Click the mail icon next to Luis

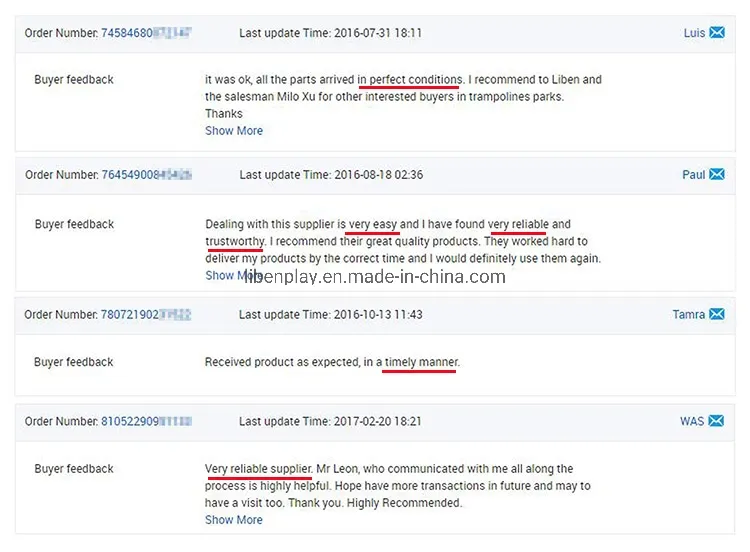717,33
